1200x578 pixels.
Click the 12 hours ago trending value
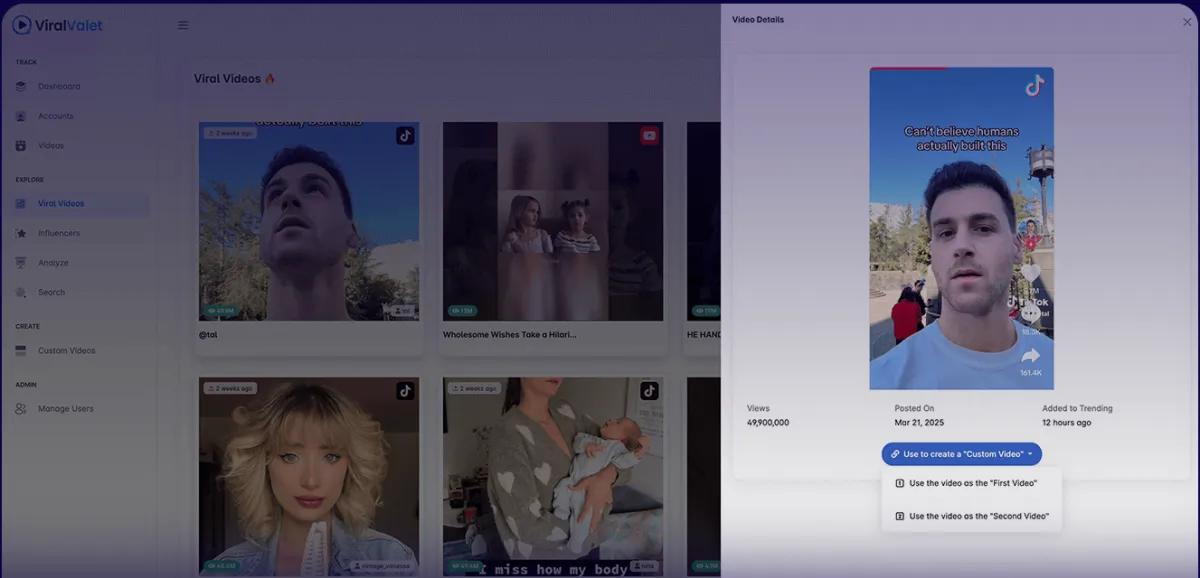click(1067, 423)
